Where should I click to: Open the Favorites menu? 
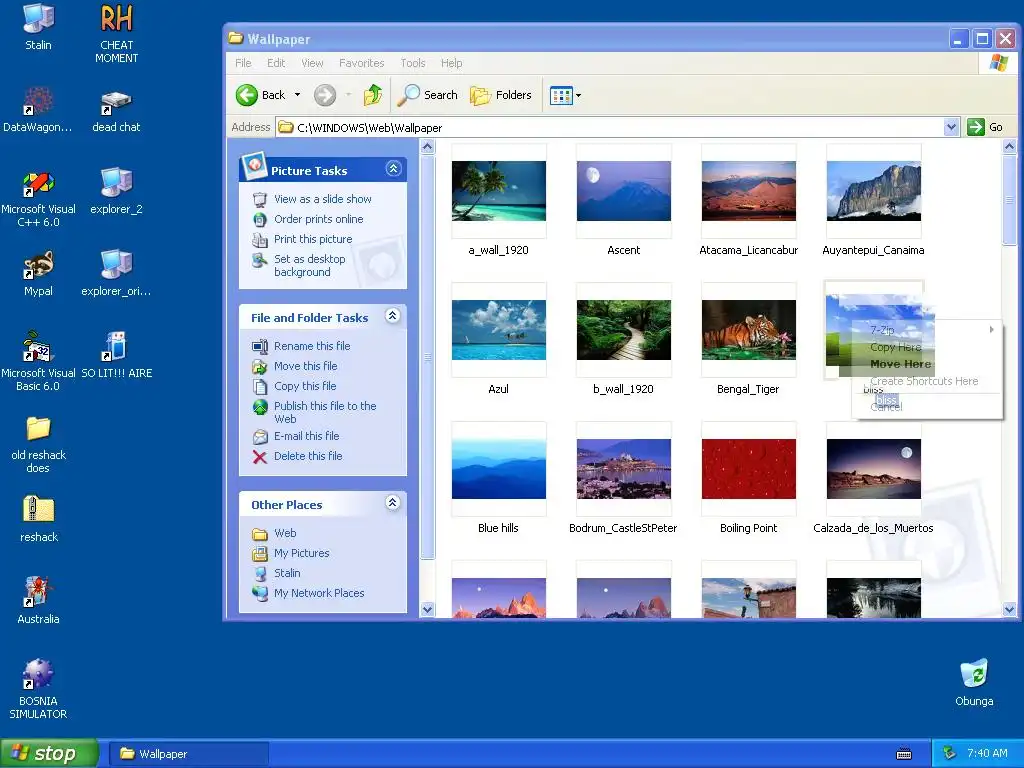[361, 63]
